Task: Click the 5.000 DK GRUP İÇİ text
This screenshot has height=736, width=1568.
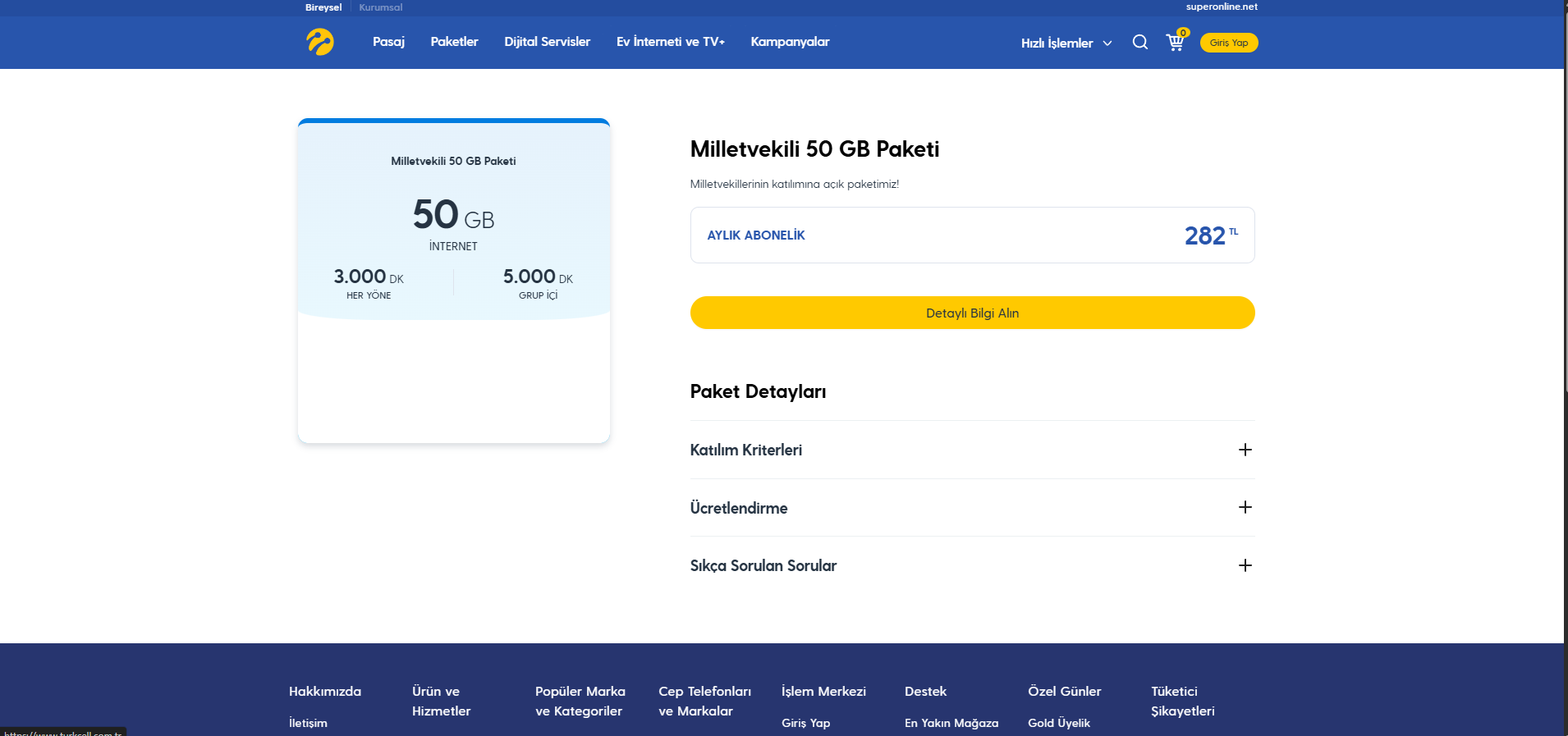Action: tap(538, 283)
